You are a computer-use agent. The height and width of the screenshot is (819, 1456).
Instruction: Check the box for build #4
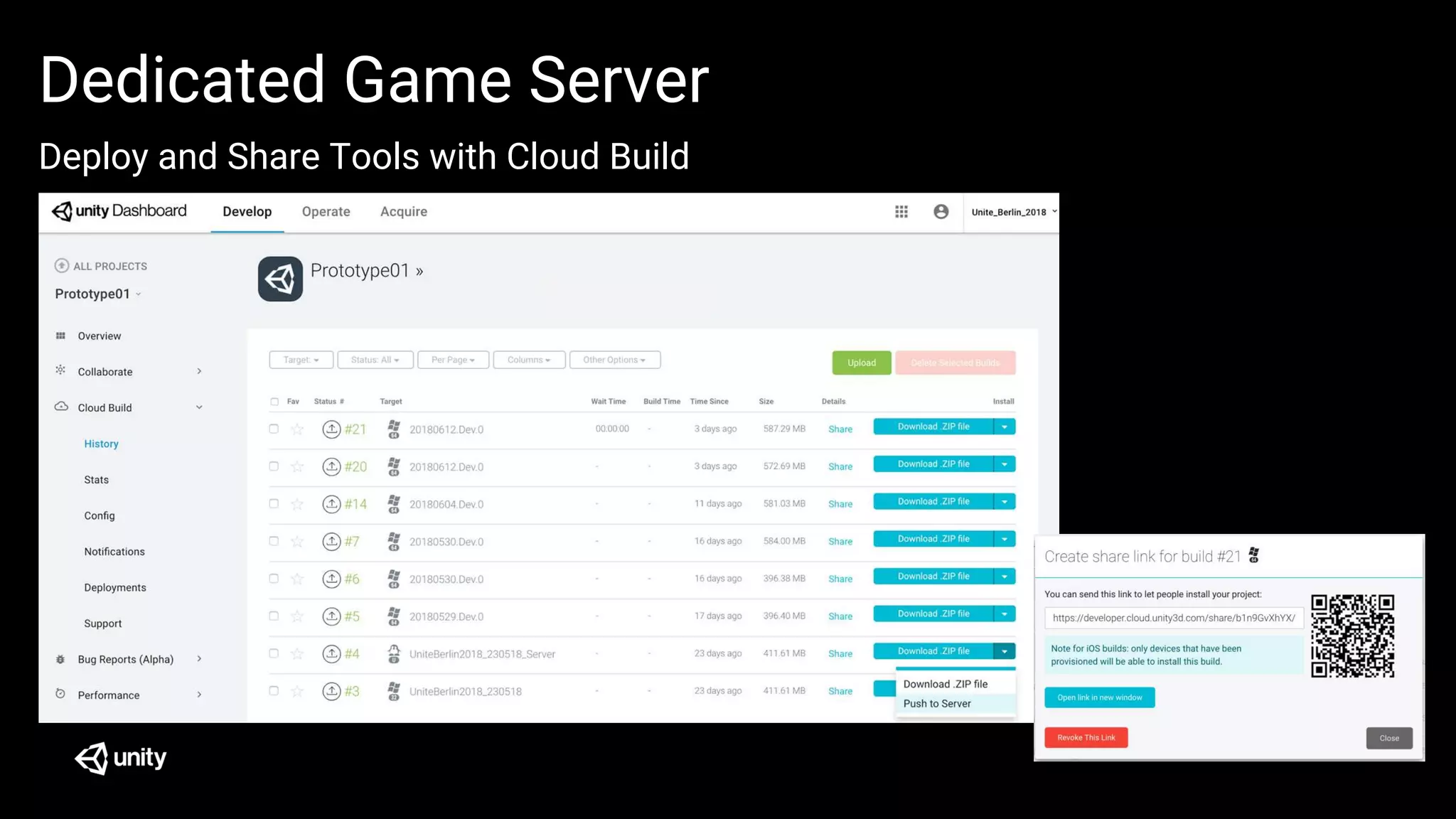[x=274, y=653]
